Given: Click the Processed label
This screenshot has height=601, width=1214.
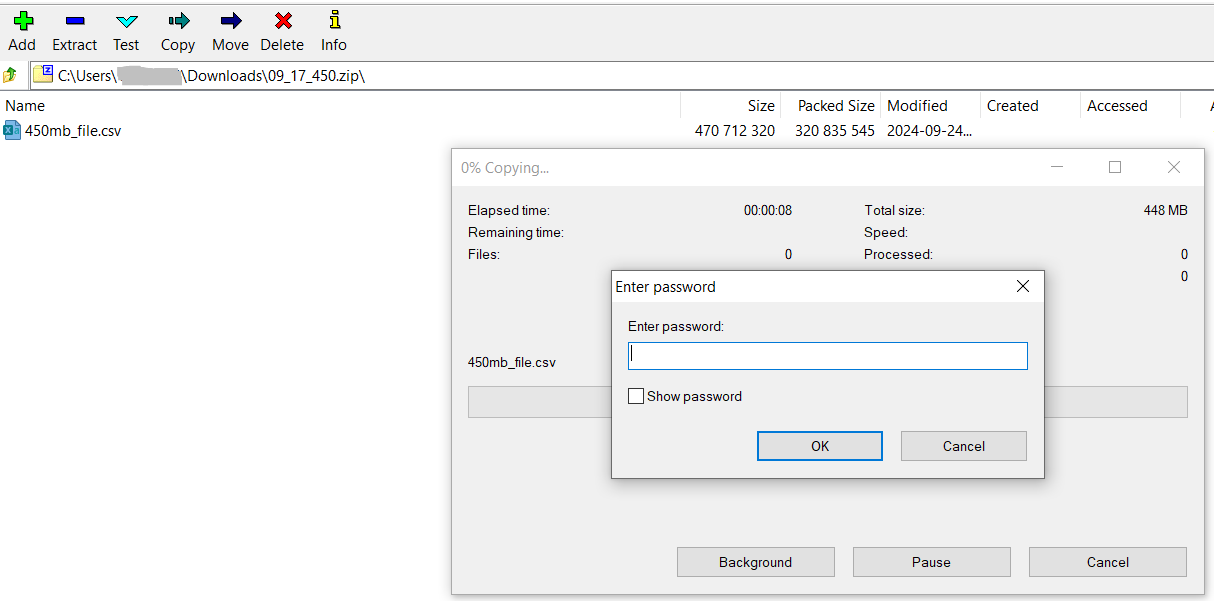Looking at the screenshot, I should (898, 254).
